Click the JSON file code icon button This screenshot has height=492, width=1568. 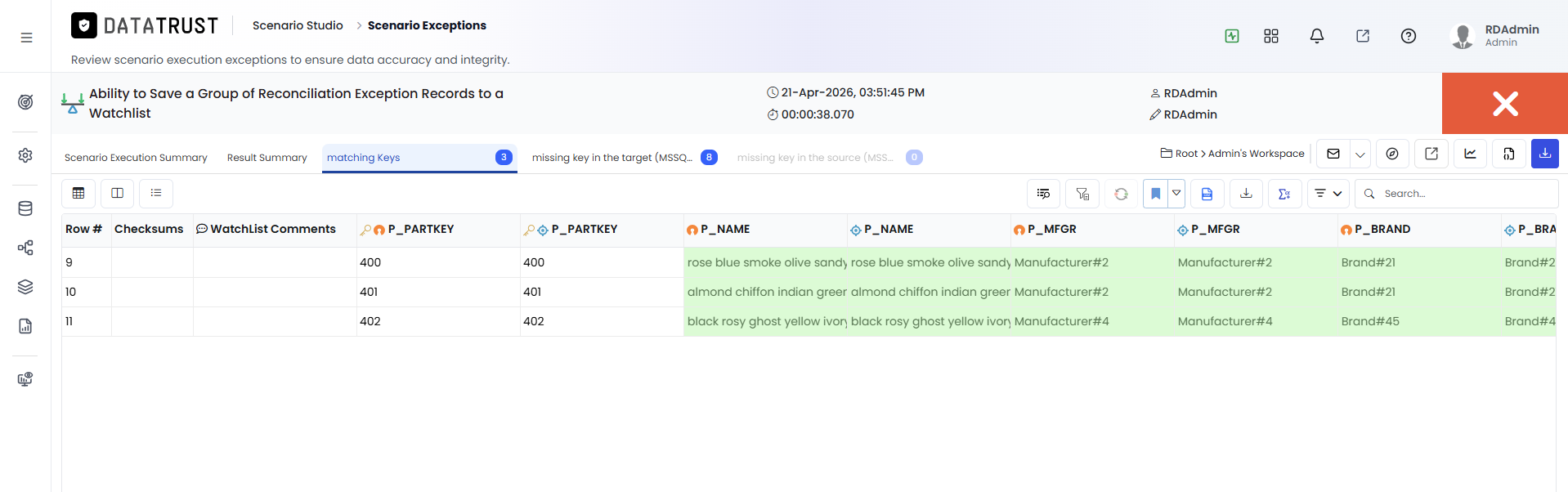click(1509, 154)
